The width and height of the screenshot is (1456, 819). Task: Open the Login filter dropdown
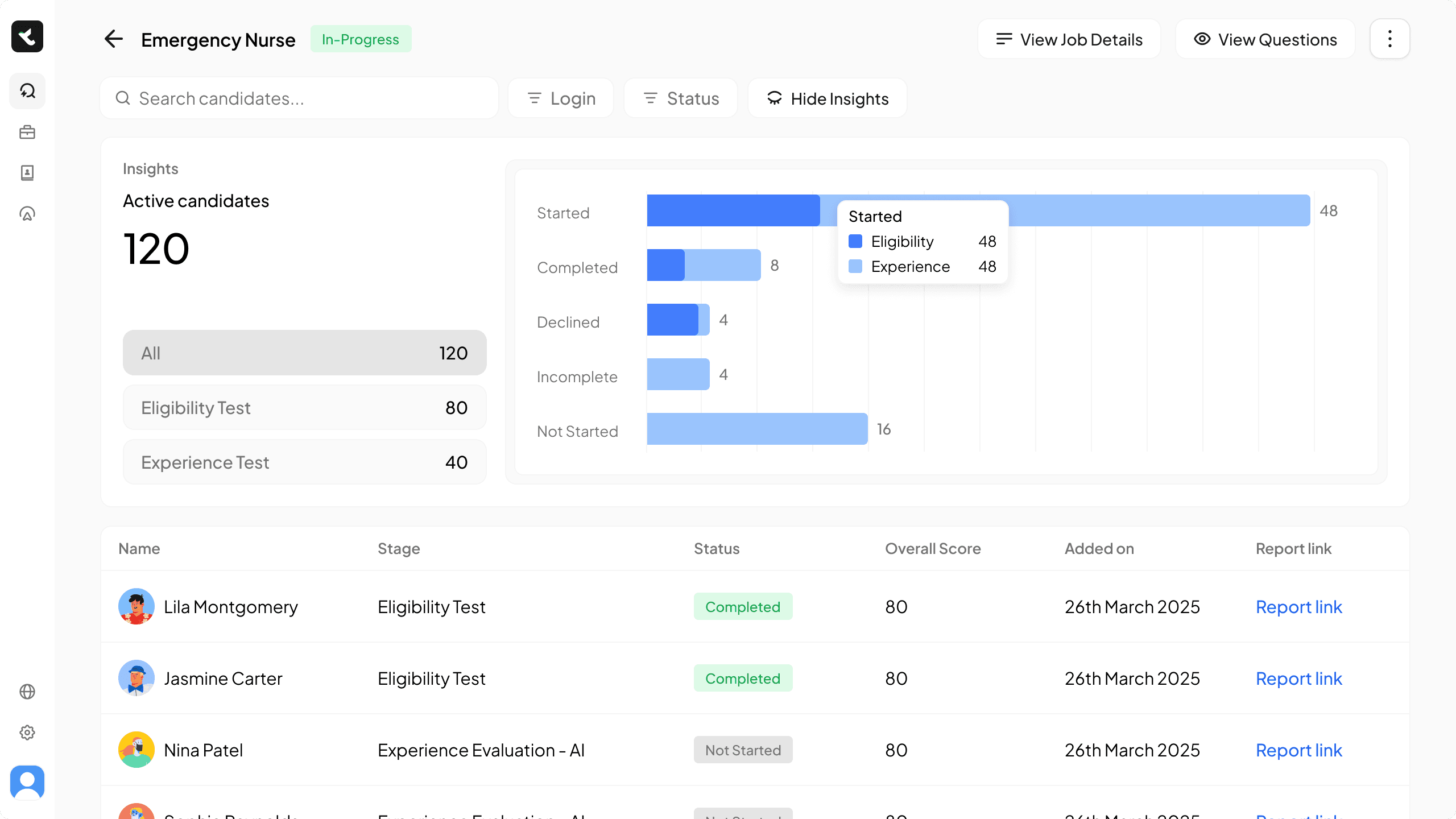click(x=561, y=98)
